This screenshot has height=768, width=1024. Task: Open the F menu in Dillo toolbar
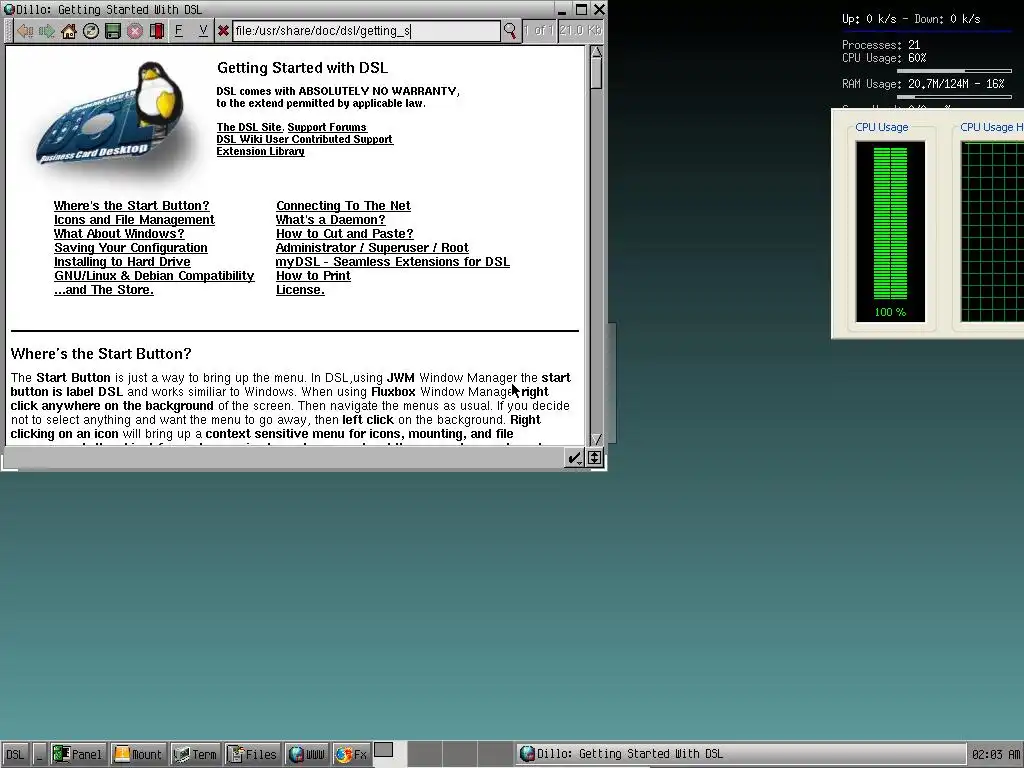coord(178,31)
